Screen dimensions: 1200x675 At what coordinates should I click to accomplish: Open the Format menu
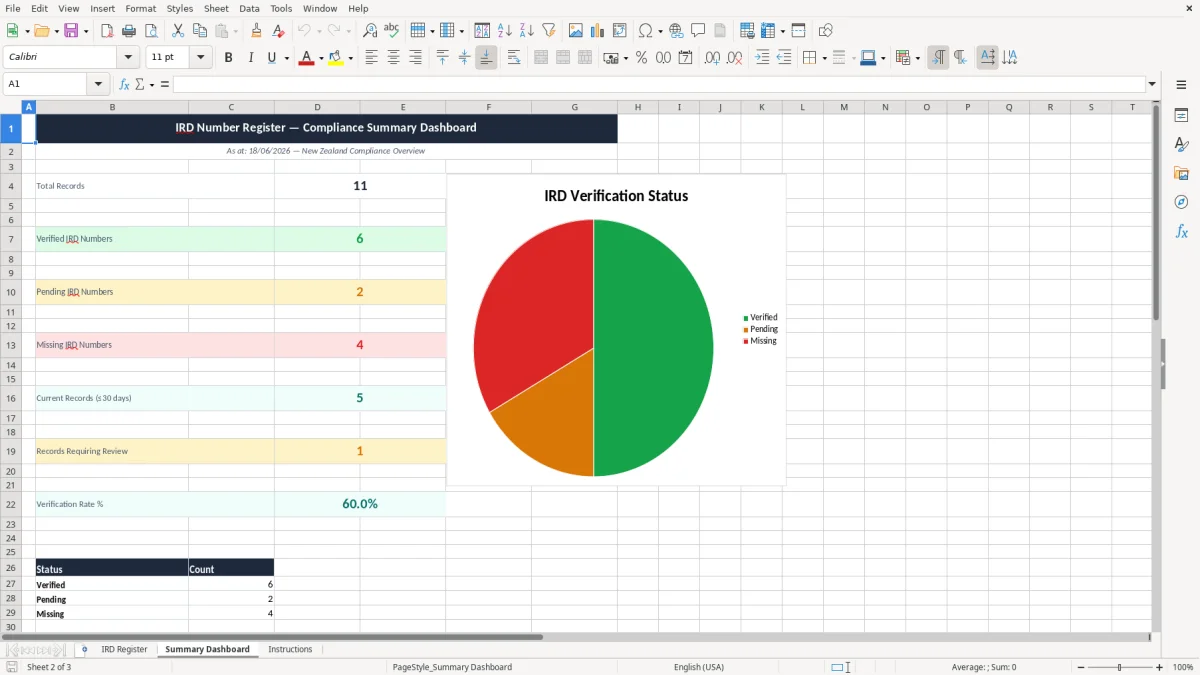click(141, 8)
